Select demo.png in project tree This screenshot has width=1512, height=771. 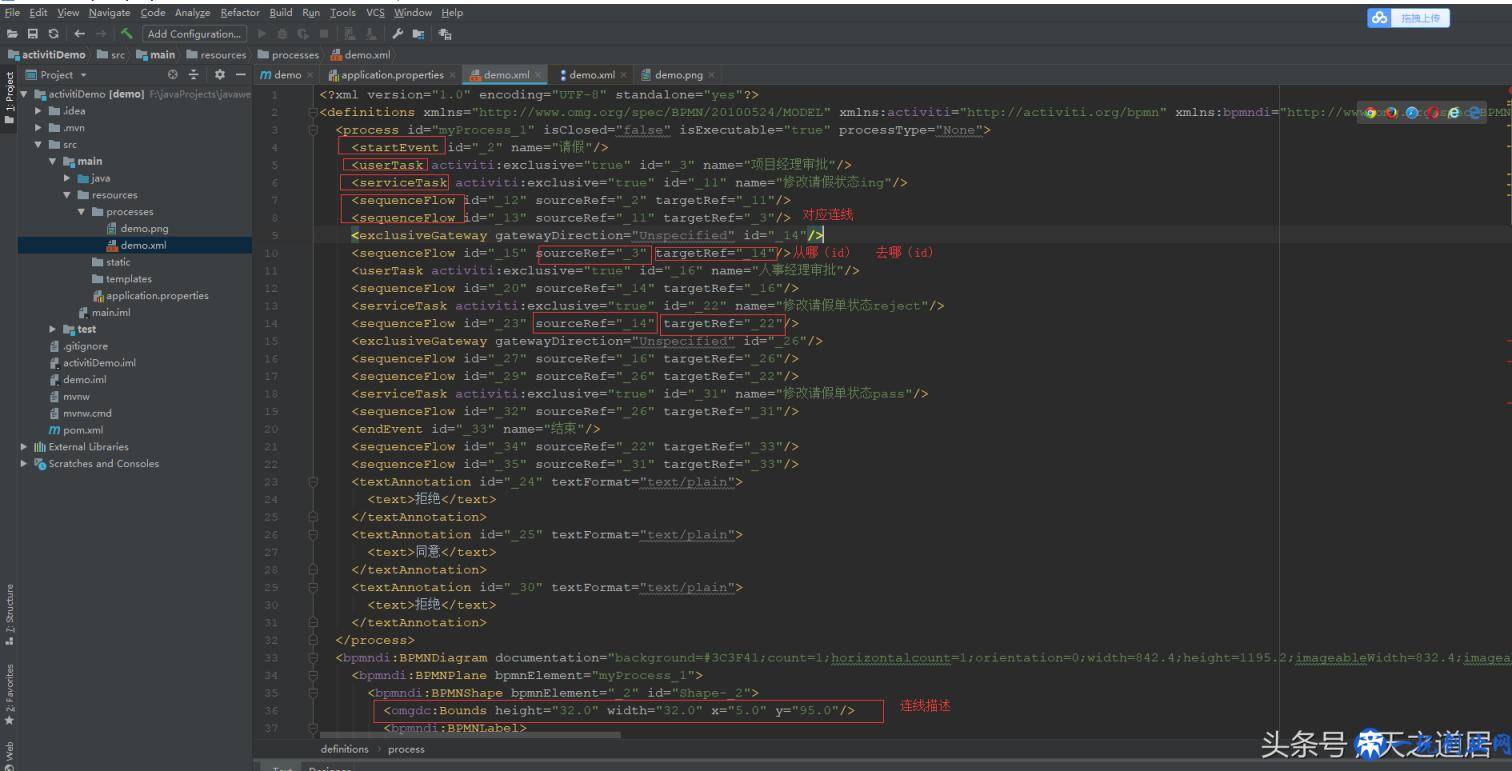[136, 229]
